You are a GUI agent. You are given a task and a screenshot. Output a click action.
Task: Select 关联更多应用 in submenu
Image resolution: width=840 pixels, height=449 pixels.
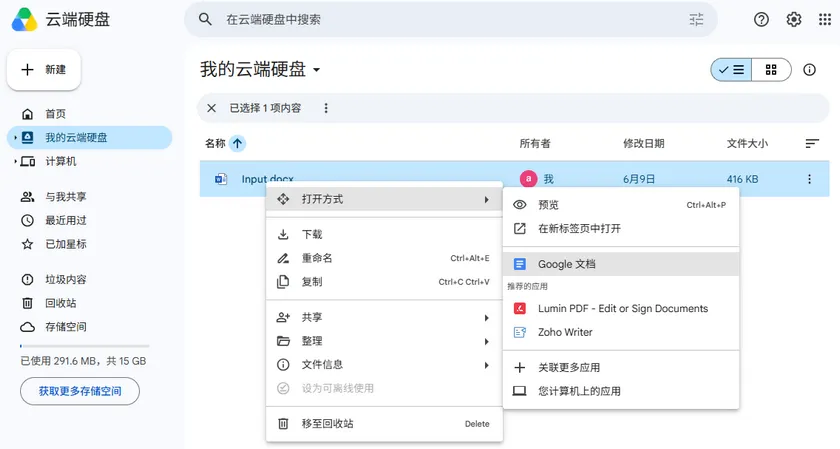621,368
